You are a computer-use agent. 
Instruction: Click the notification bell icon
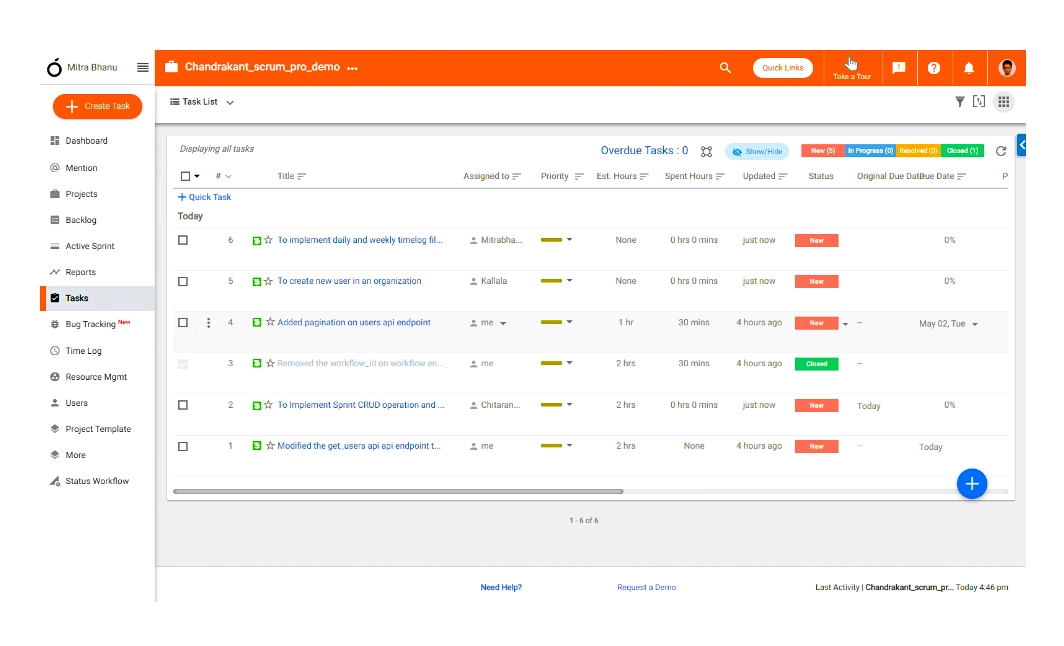coord(968,67)
